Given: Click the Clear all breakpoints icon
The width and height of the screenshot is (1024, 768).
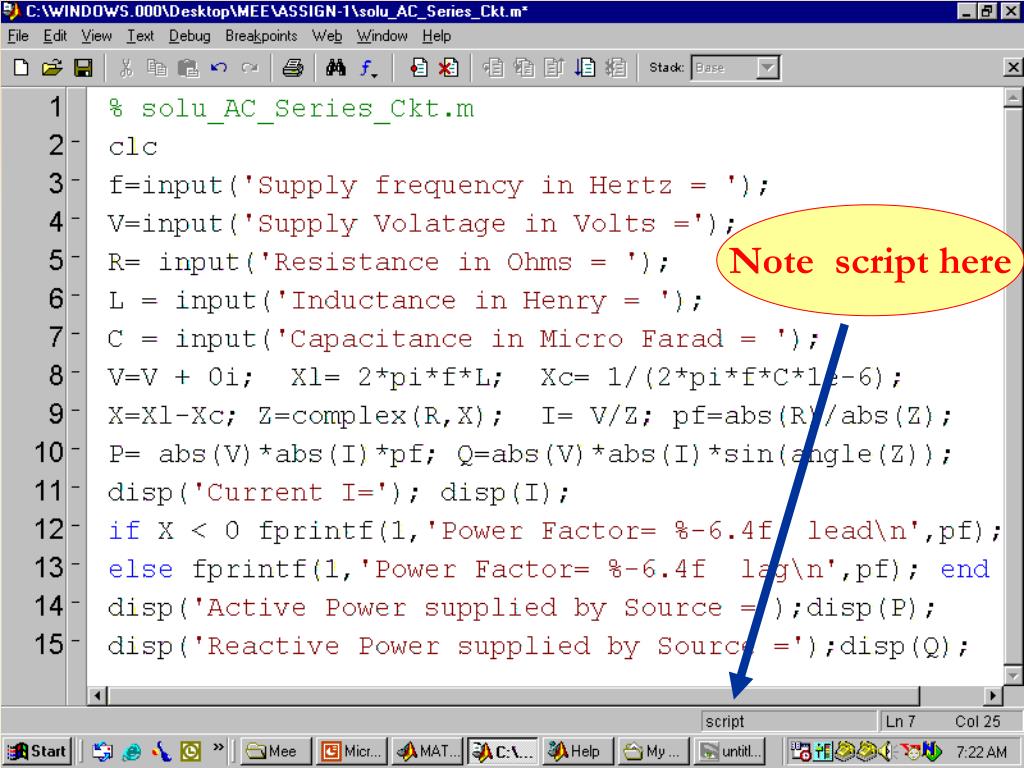Looking at the screenshot, I should [449, 67].
